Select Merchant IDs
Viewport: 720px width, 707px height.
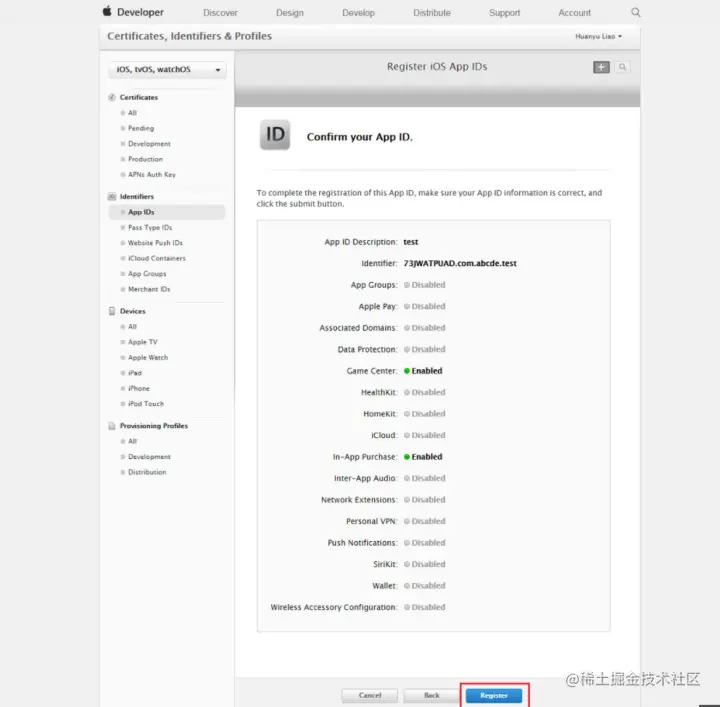149,289
